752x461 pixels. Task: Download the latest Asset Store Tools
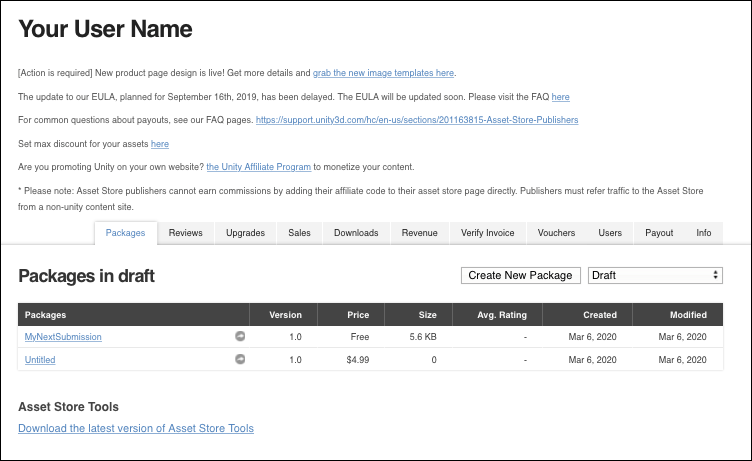136,428
